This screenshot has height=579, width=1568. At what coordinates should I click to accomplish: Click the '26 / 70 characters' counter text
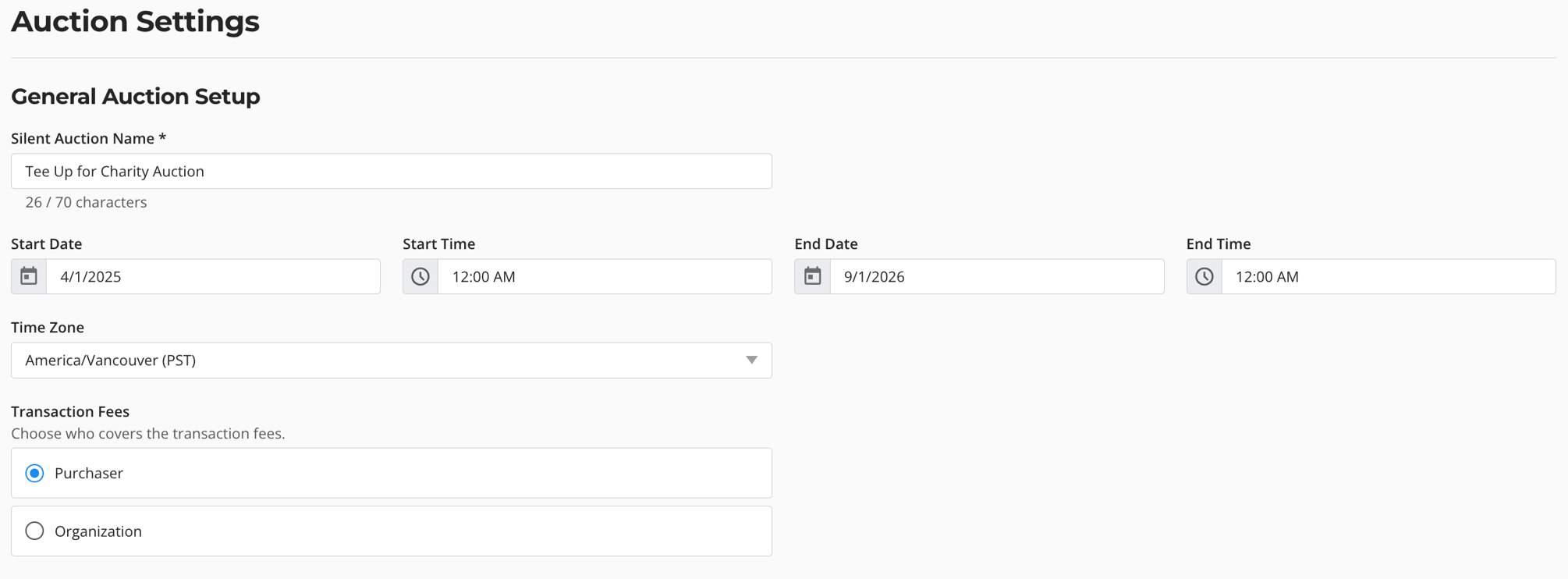(x=86, y=202)
